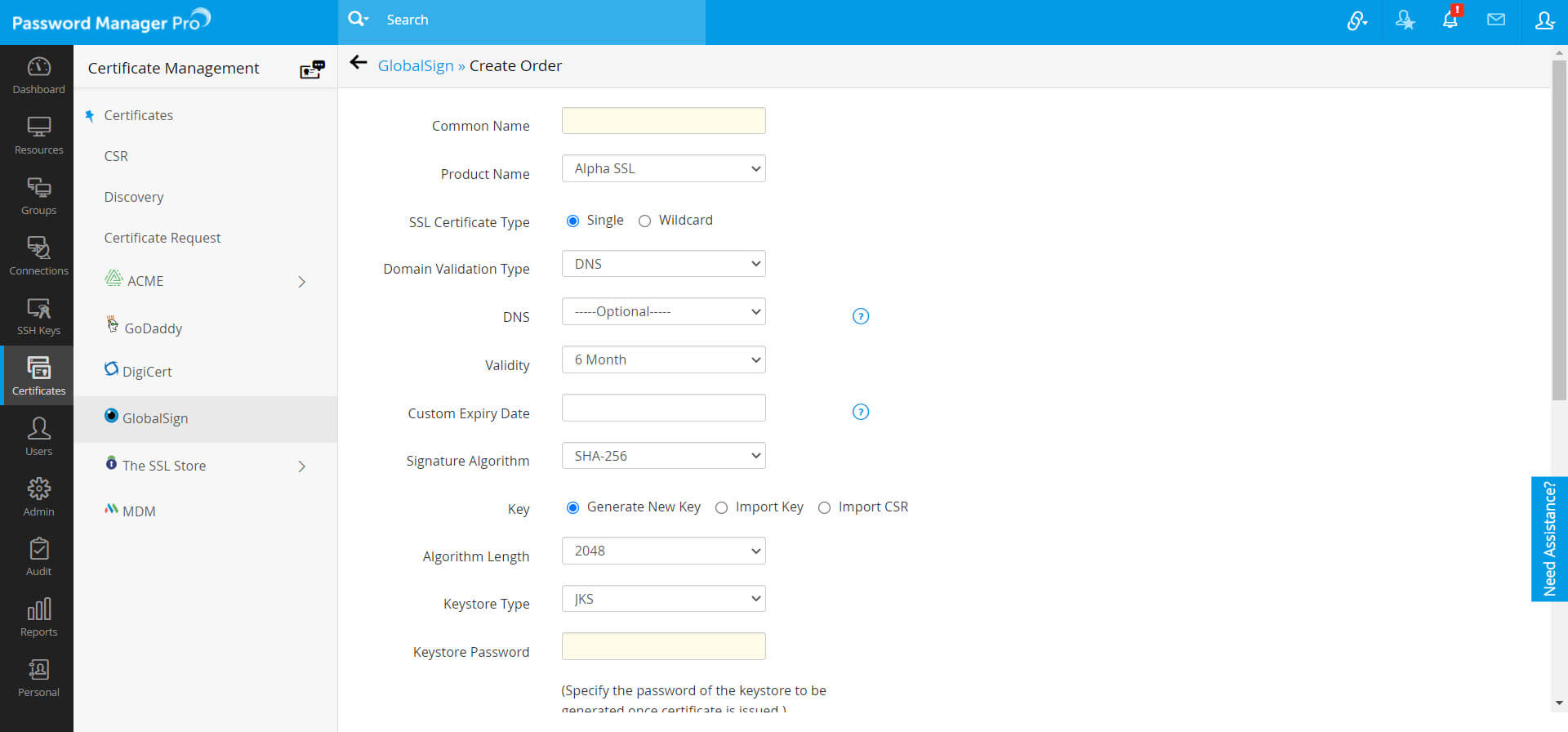Click the Custom Expiry Date help icon
The height and width of the screenshot is (732, 1568).
click(861, 412)
